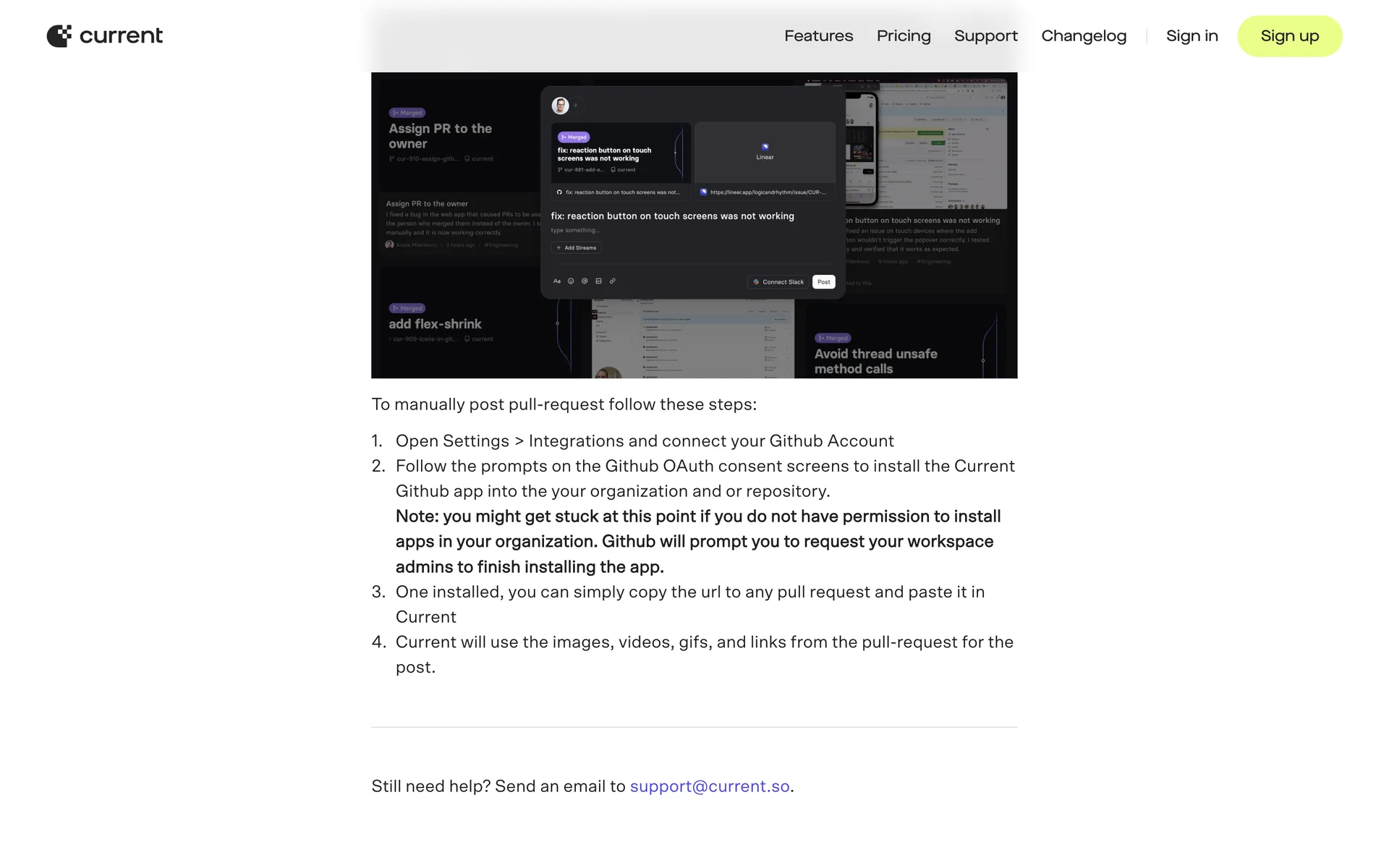Image resolution: width=1389 pixels, height=868 pixels.
Task: Open the Changelog page
Action: [x=1084, y=35]
